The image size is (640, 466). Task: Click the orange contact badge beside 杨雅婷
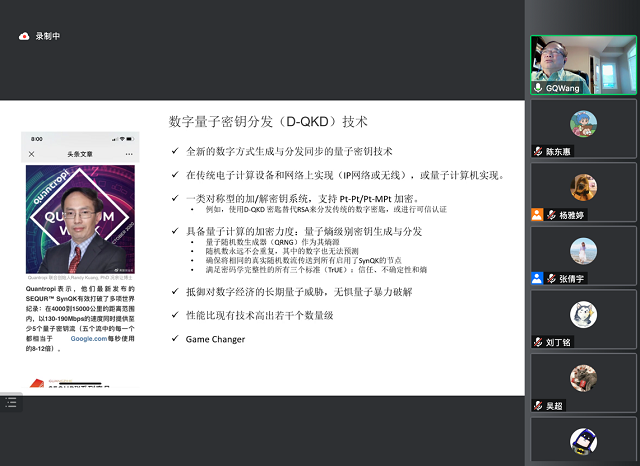(x=538, y=214)
